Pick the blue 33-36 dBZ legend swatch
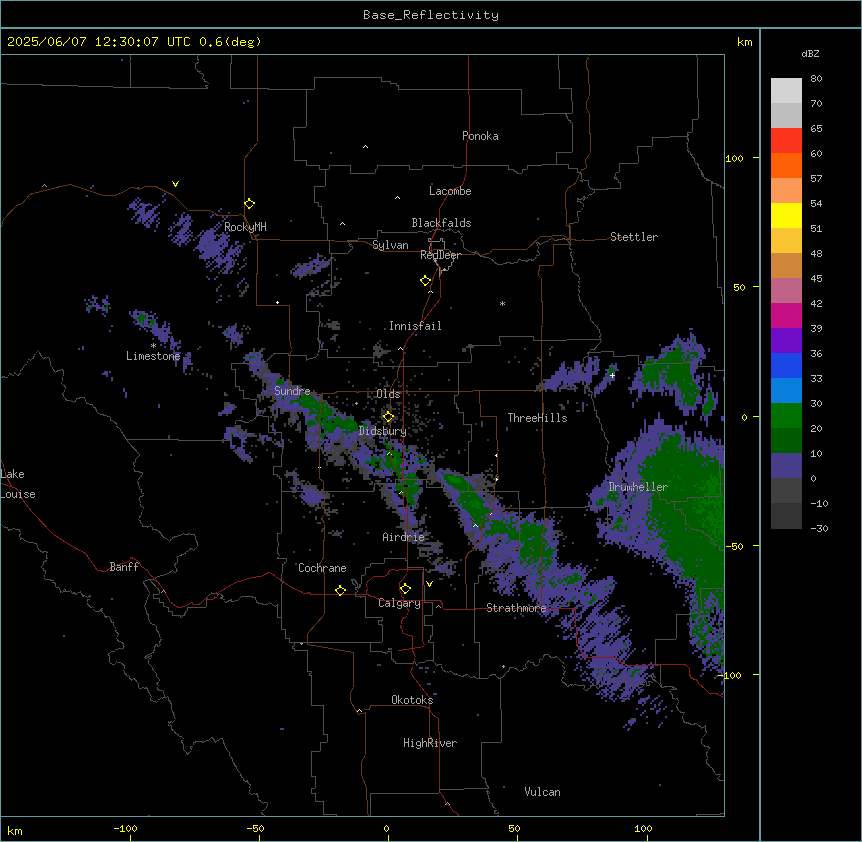 (x=786, y=365)
